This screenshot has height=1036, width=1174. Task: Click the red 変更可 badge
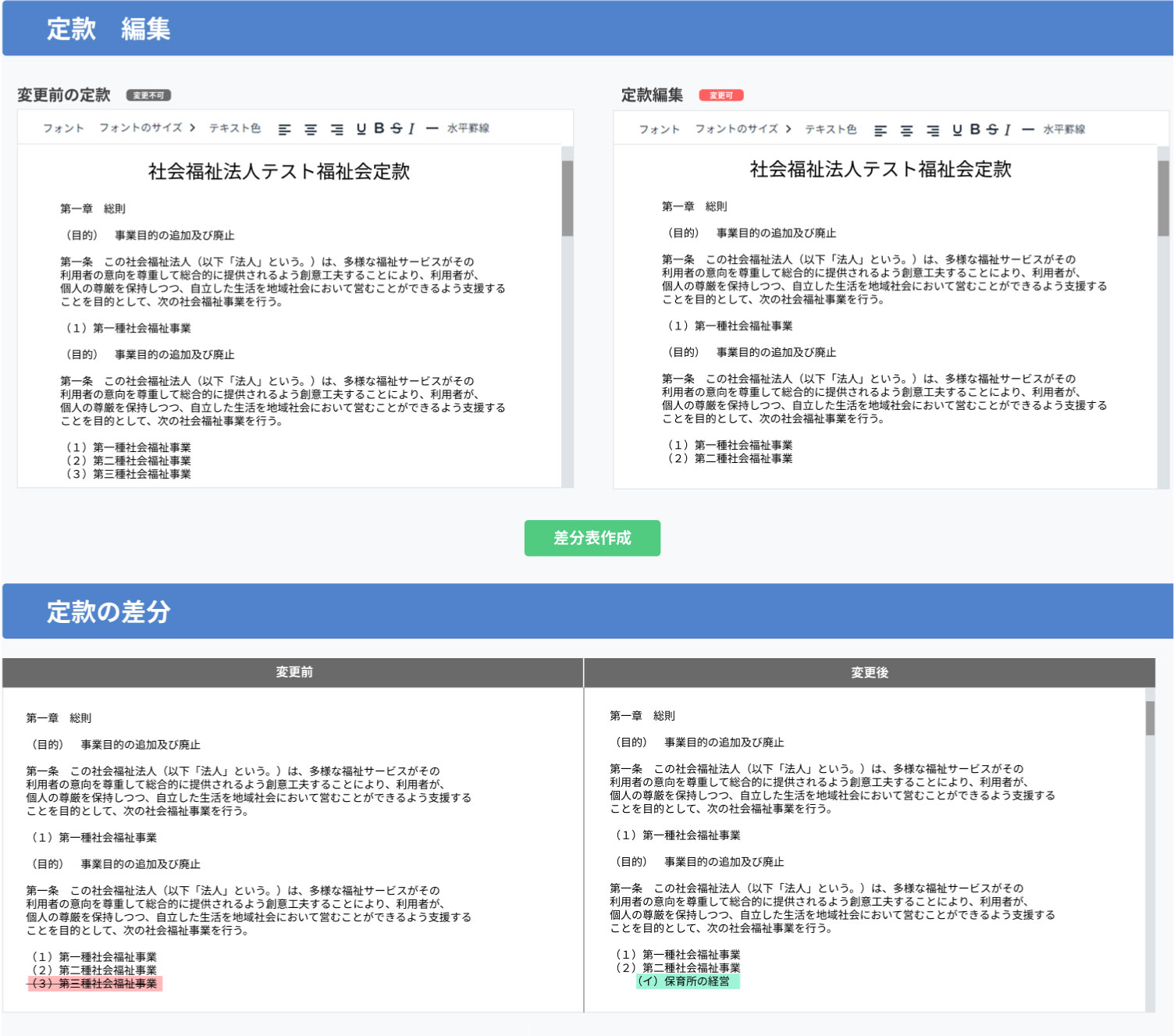(720, 95)
